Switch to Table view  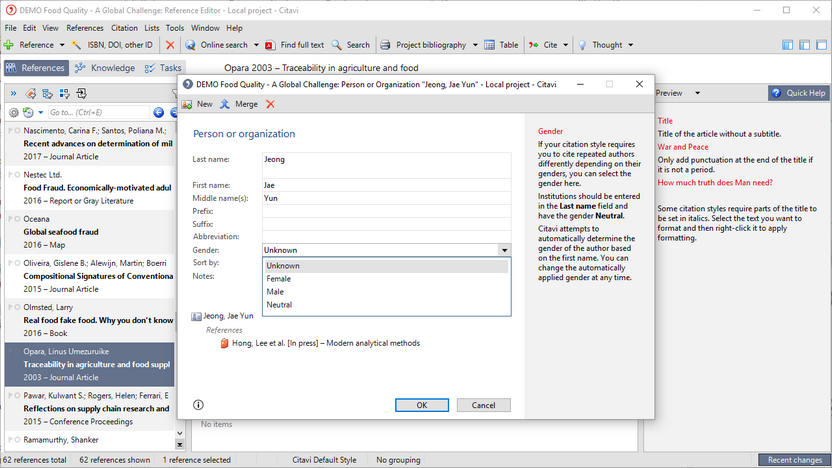pyautogui.click(x=501, y=45)
